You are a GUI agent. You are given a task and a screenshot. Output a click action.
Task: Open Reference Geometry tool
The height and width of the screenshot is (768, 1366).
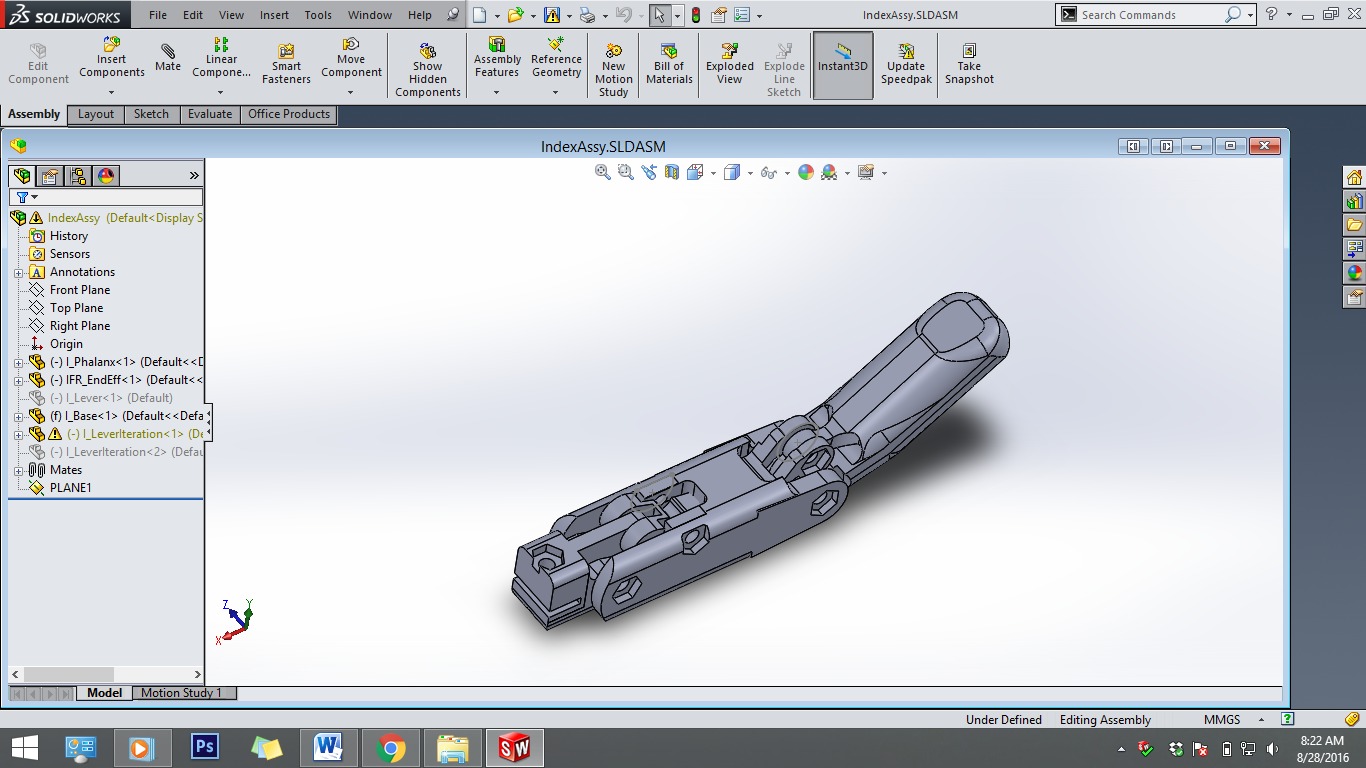(556, 58)
